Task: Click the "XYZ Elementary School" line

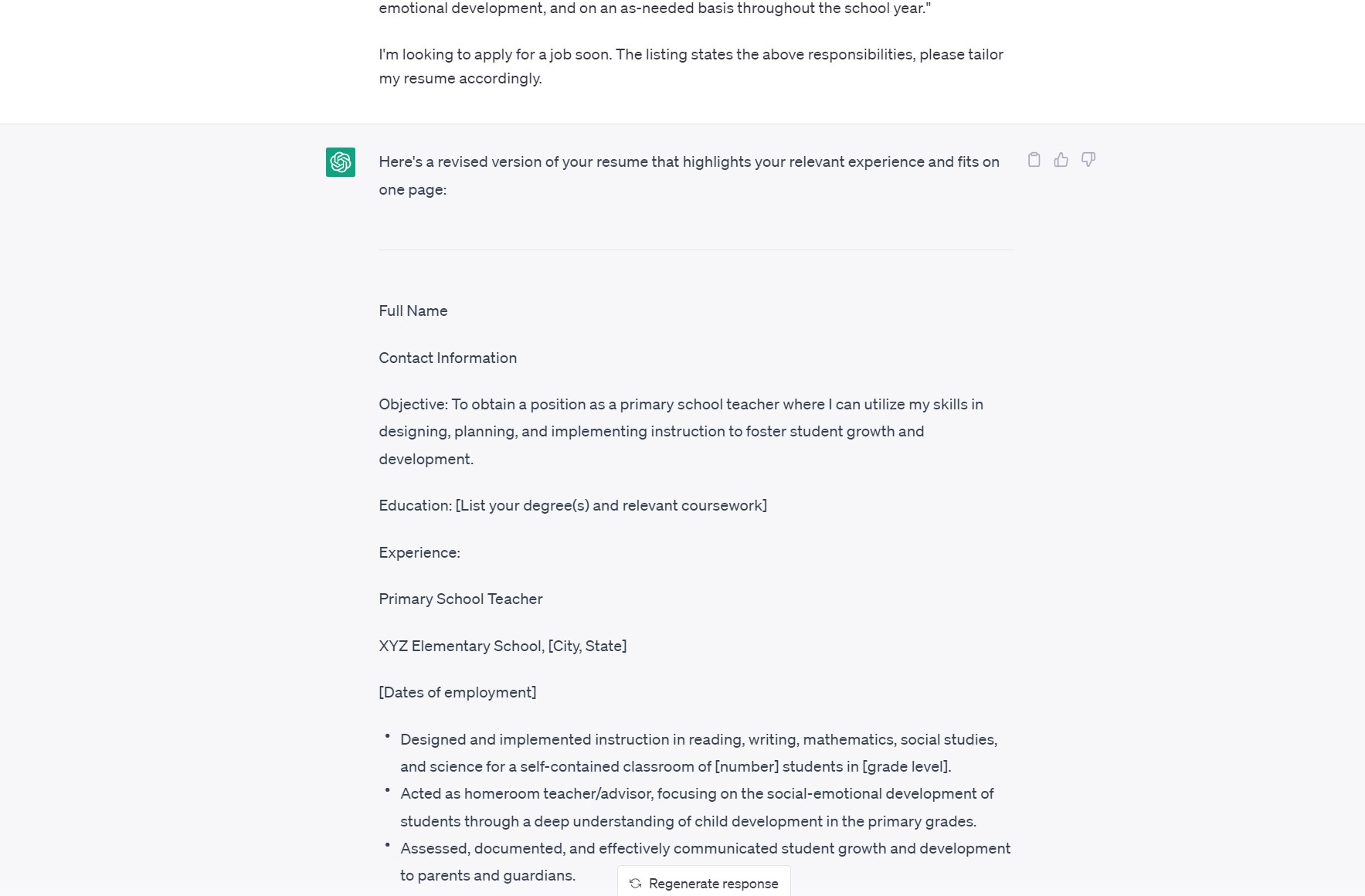Action: point(502,646)
